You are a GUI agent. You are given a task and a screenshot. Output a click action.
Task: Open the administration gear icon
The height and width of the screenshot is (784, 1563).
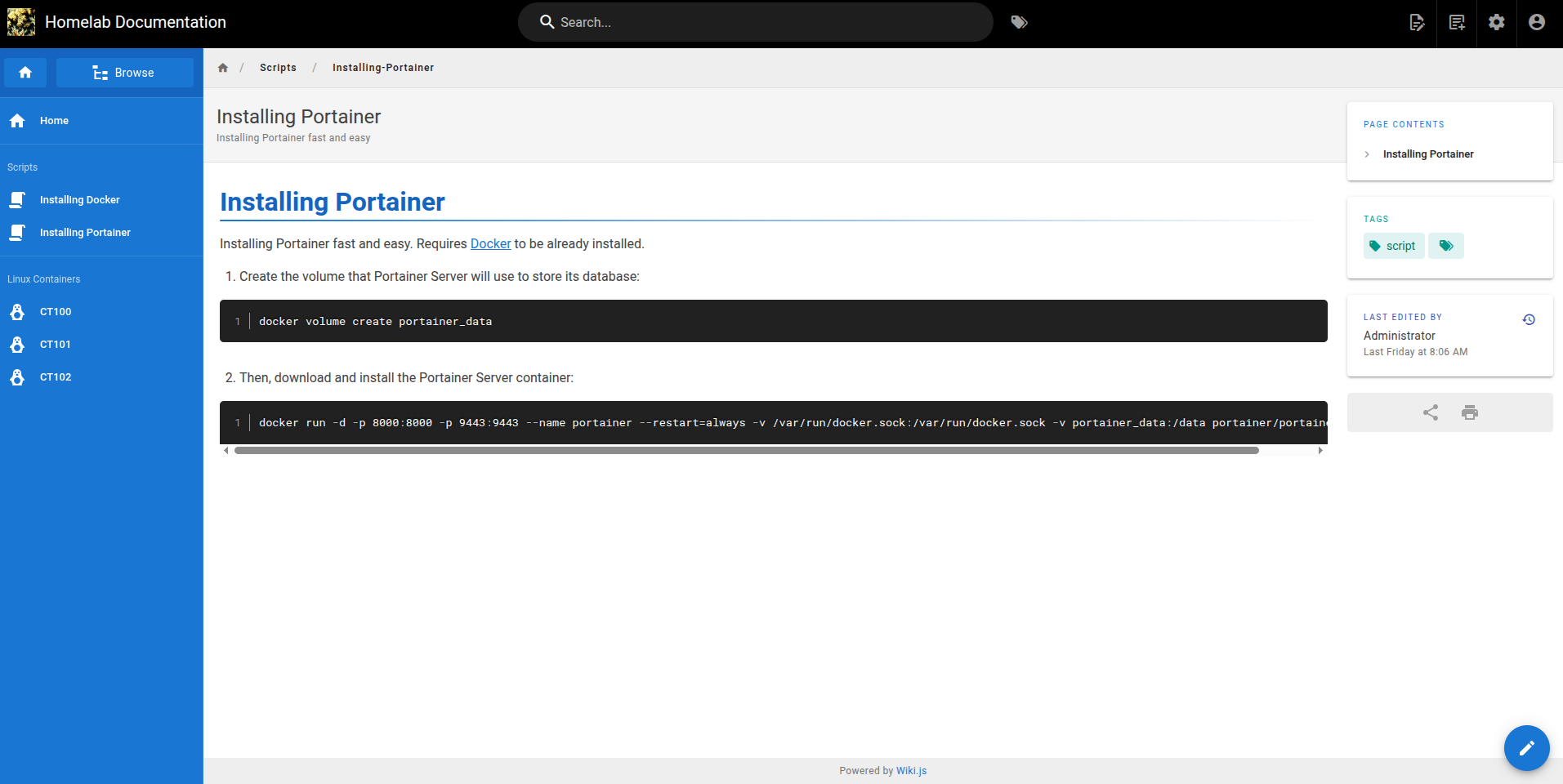click(1497, 22)
